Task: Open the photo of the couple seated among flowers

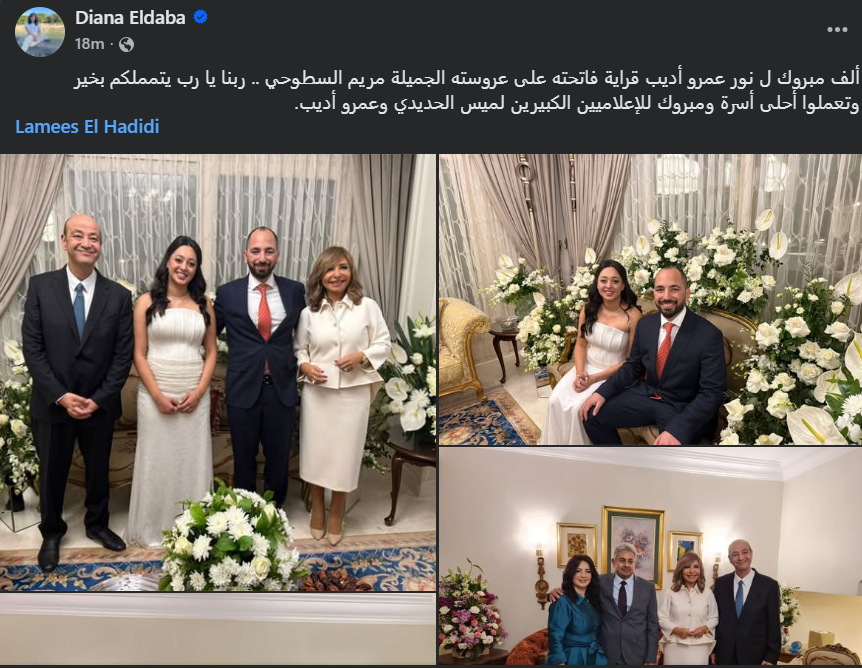Action: (650, 299)
